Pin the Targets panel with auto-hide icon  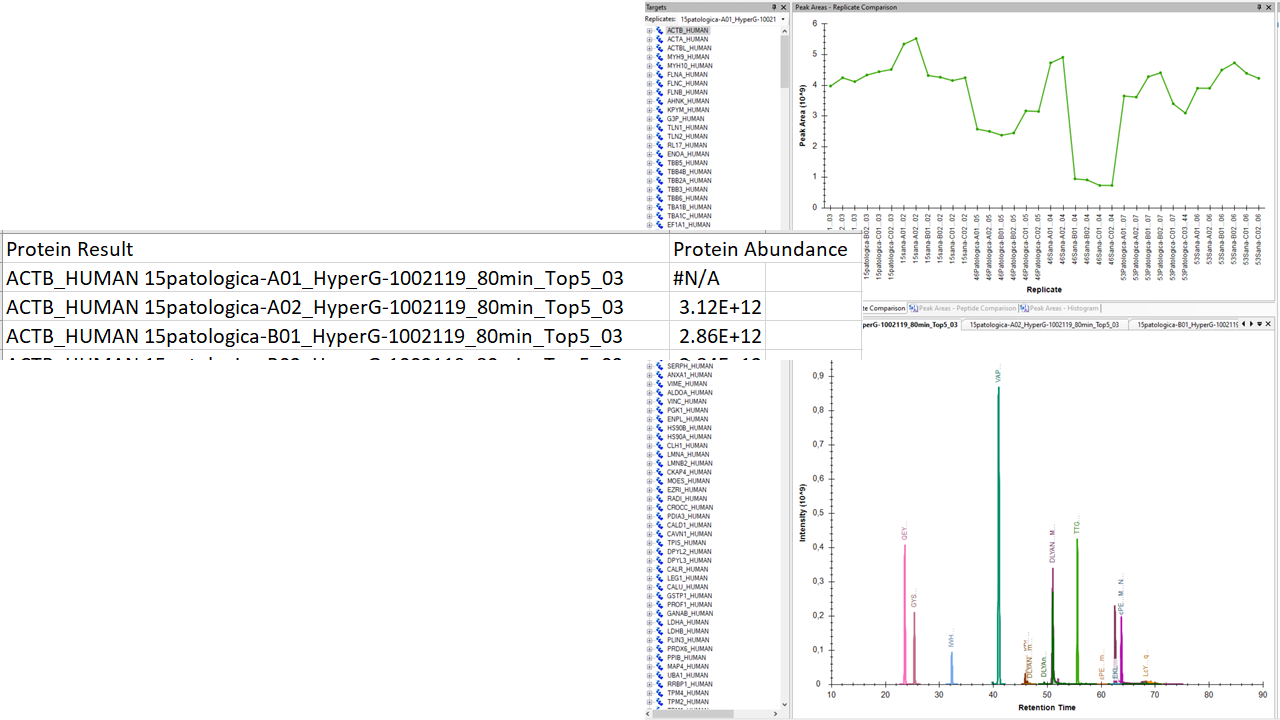[x=774, y=7]
